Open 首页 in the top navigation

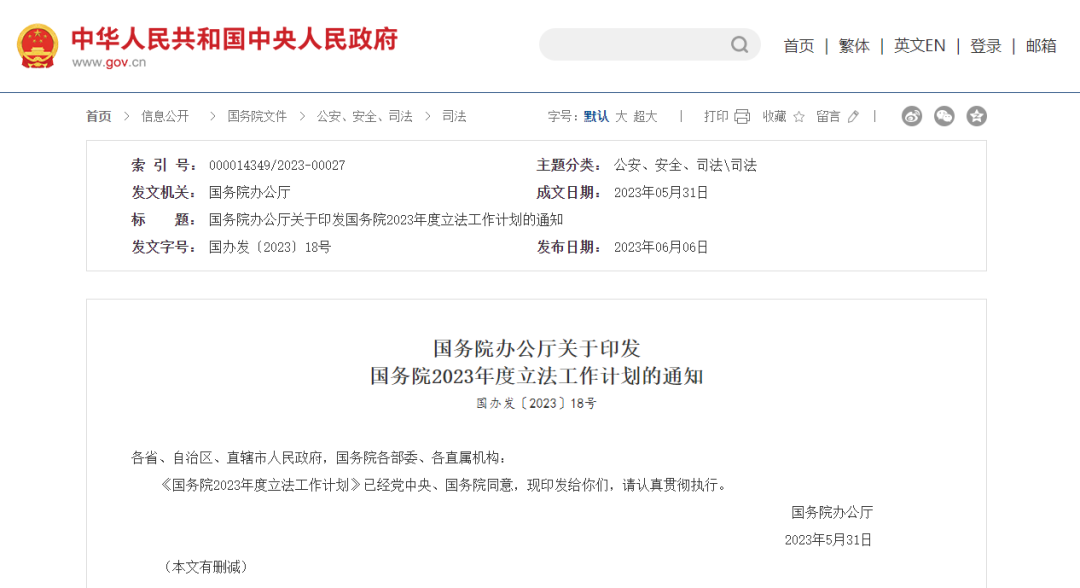coord(799,46)
